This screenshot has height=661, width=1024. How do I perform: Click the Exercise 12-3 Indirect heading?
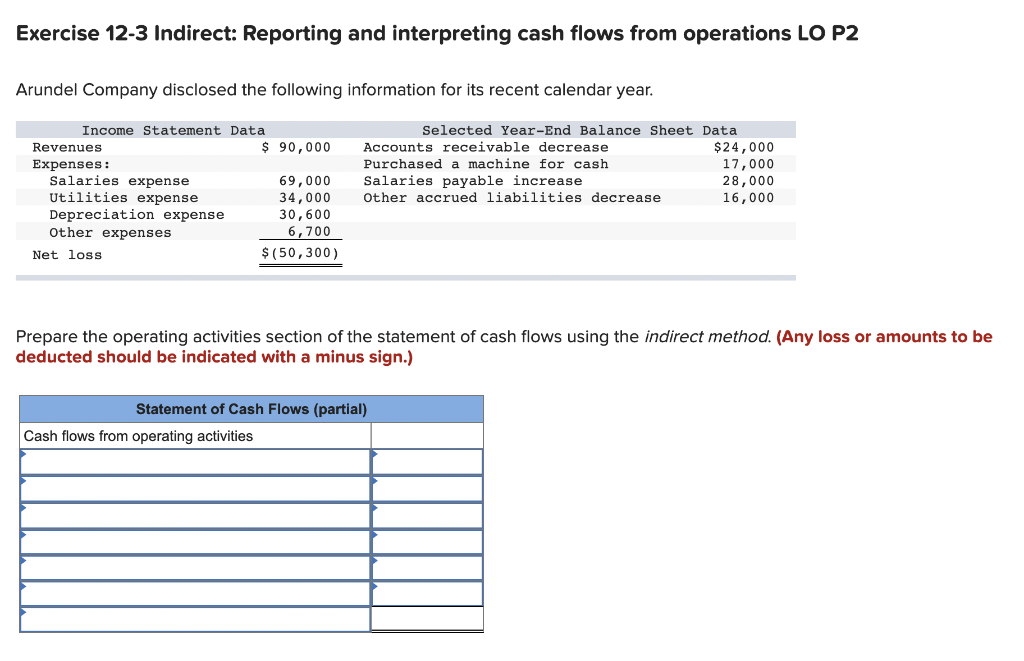click(437, 33)
